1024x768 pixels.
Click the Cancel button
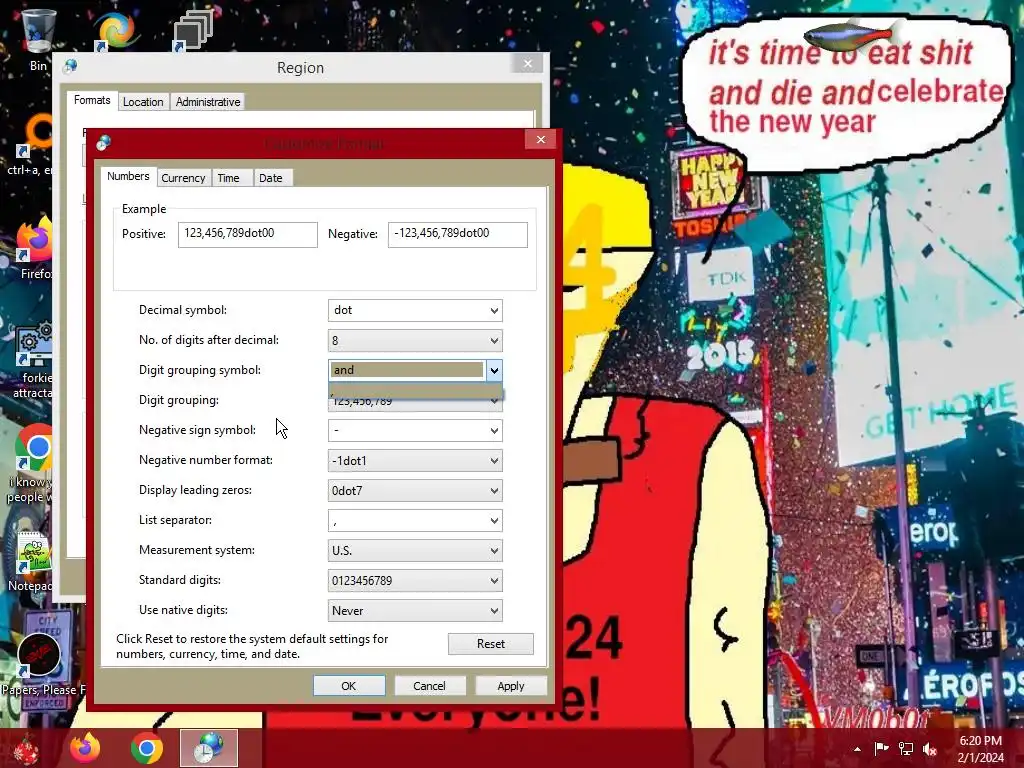tap(429, 686)
